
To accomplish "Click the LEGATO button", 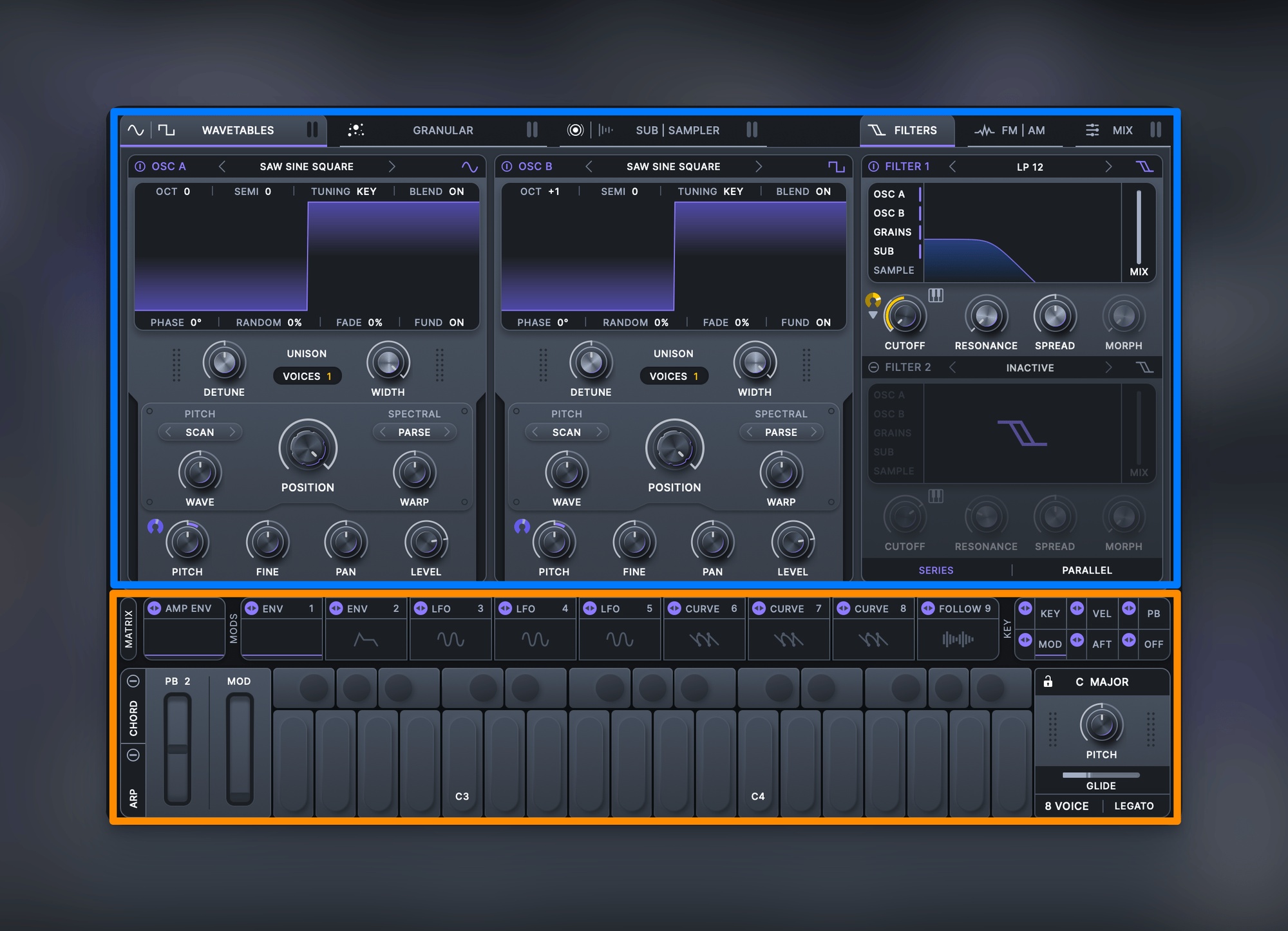I will click(1133, 806).
